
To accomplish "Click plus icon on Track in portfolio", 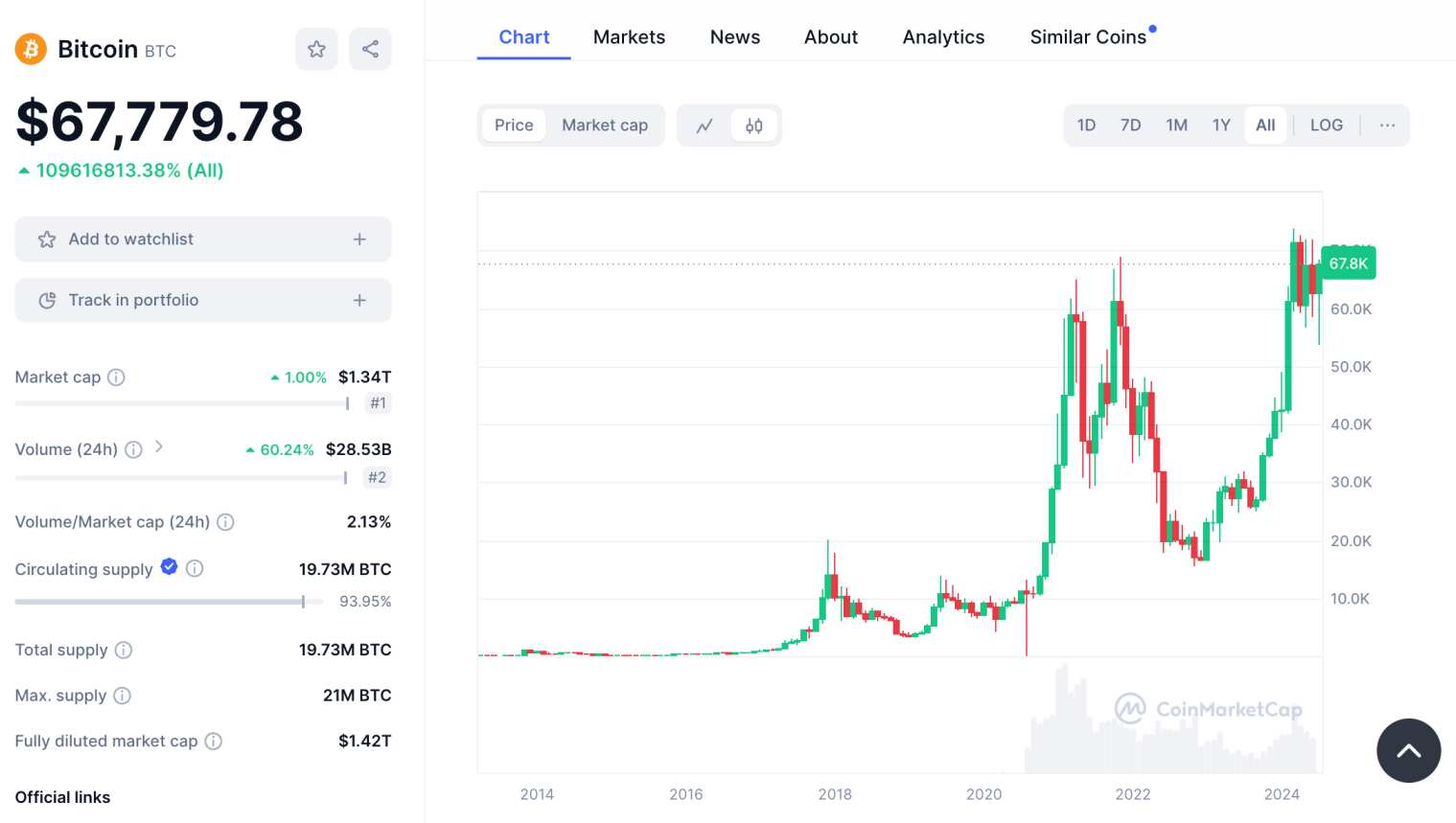I will click(359, 300).
